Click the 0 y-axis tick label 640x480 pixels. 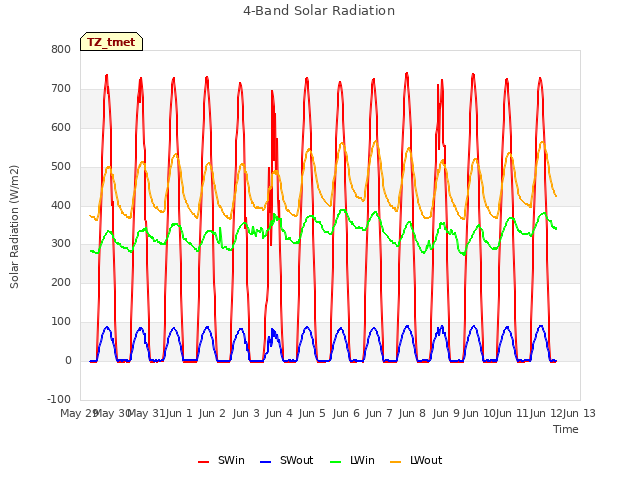68,360
